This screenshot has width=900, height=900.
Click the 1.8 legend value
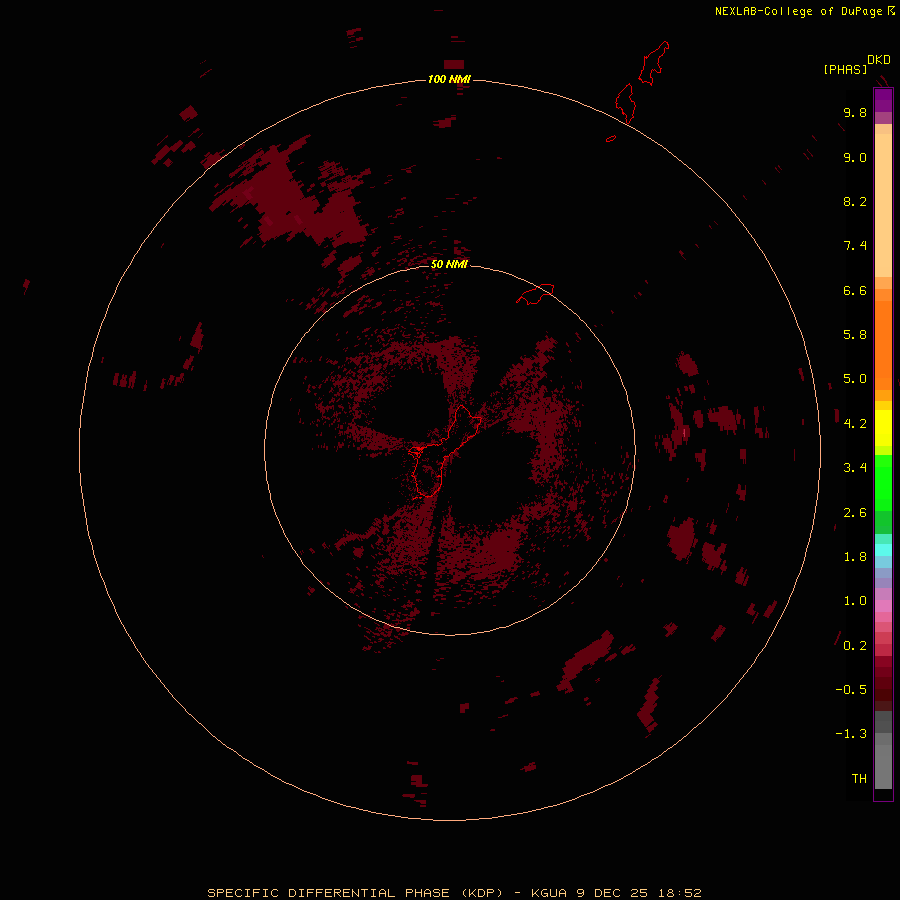[x=855, y=557]
